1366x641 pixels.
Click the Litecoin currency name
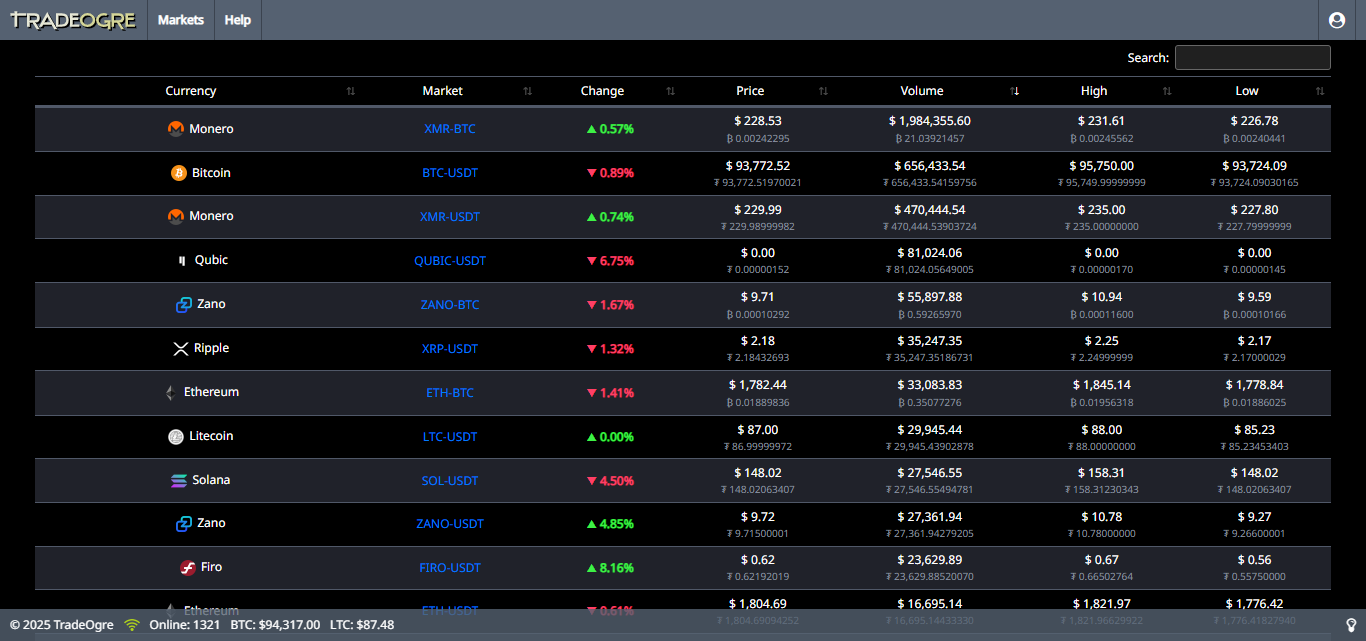211,436
